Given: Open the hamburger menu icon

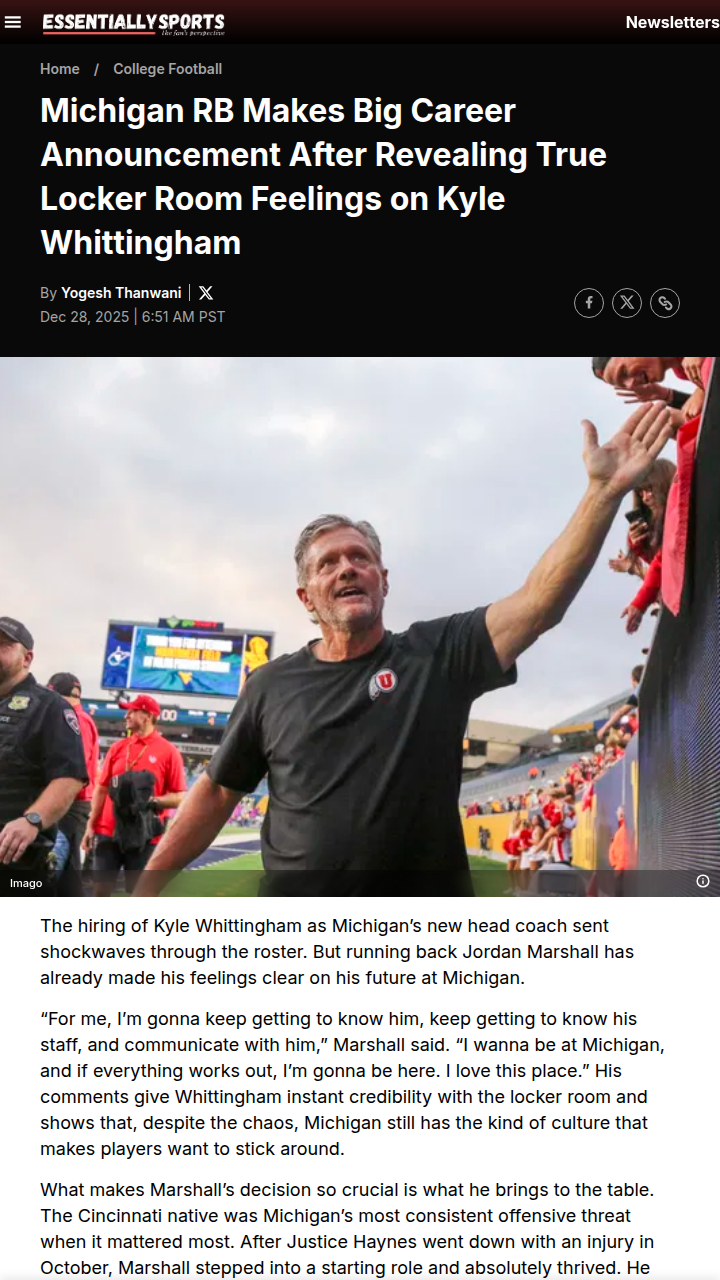Looking at the screenshot, I should tap(13, 22).
